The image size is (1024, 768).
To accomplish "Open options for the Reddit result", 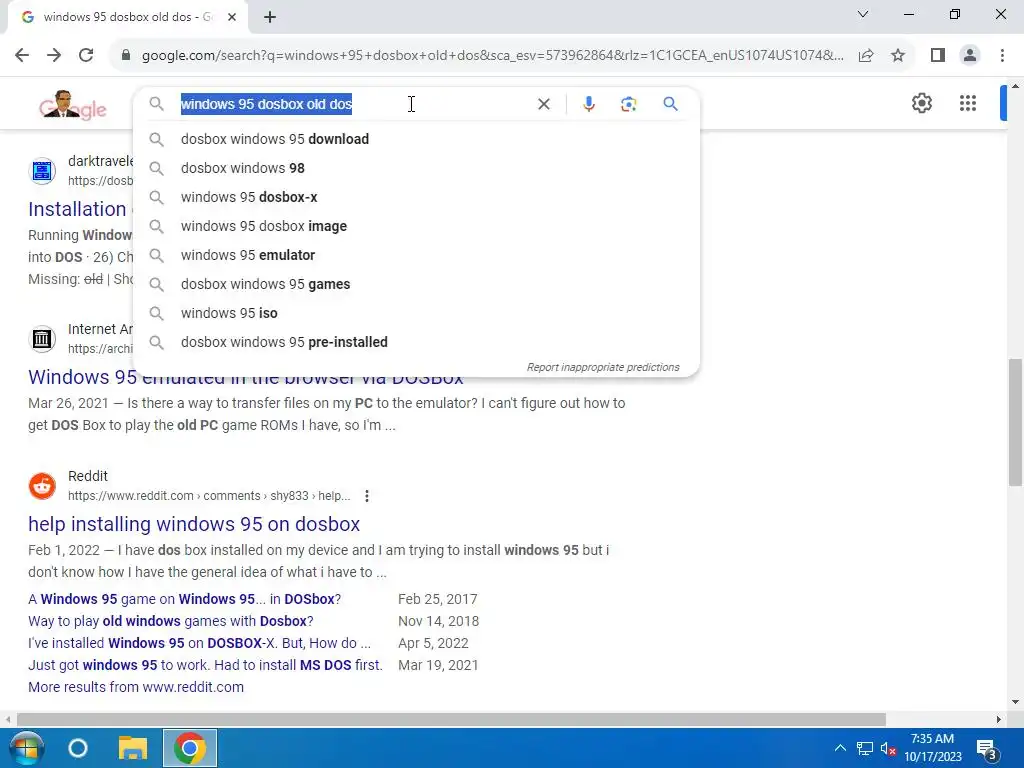I will 367,496.
